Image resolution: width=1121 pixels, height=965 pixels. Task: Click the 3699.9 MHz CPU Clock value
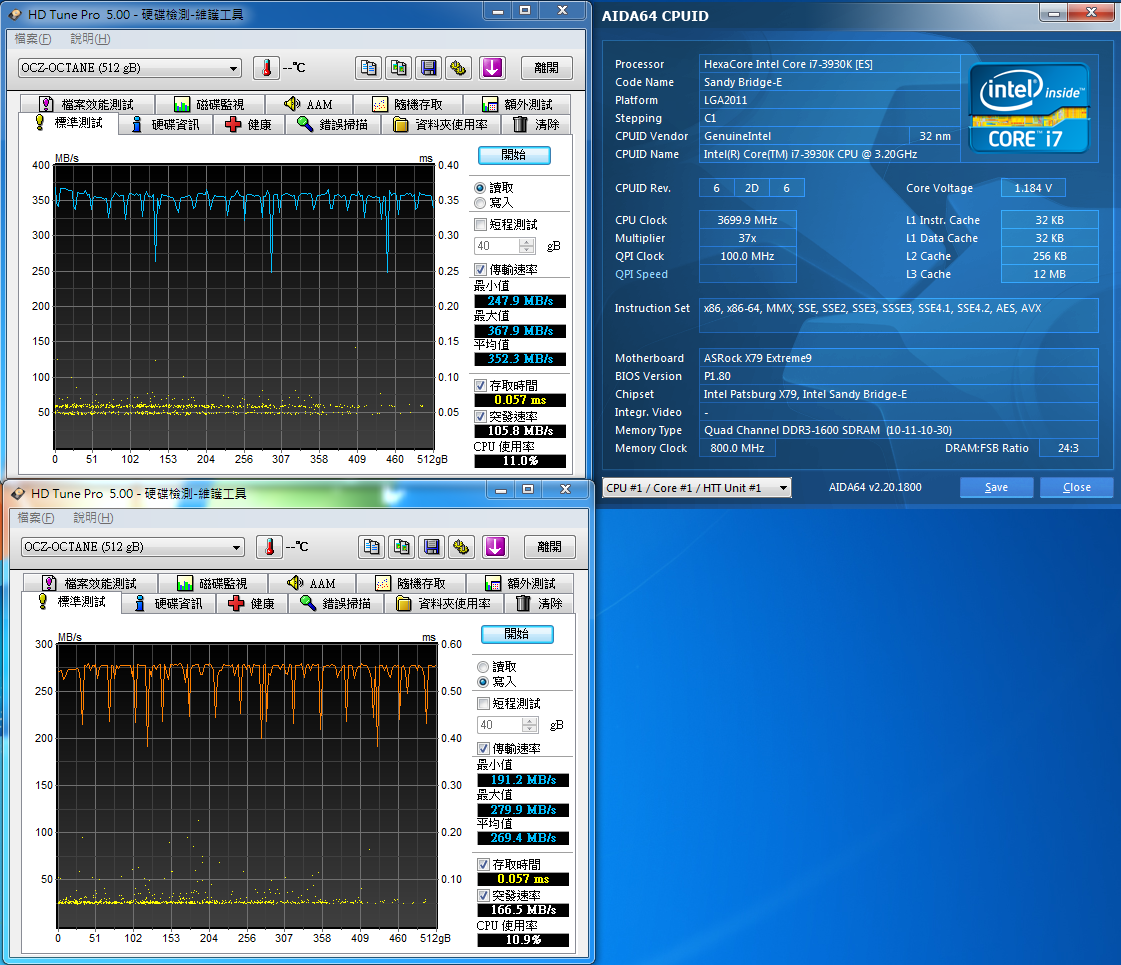[747, 220]
